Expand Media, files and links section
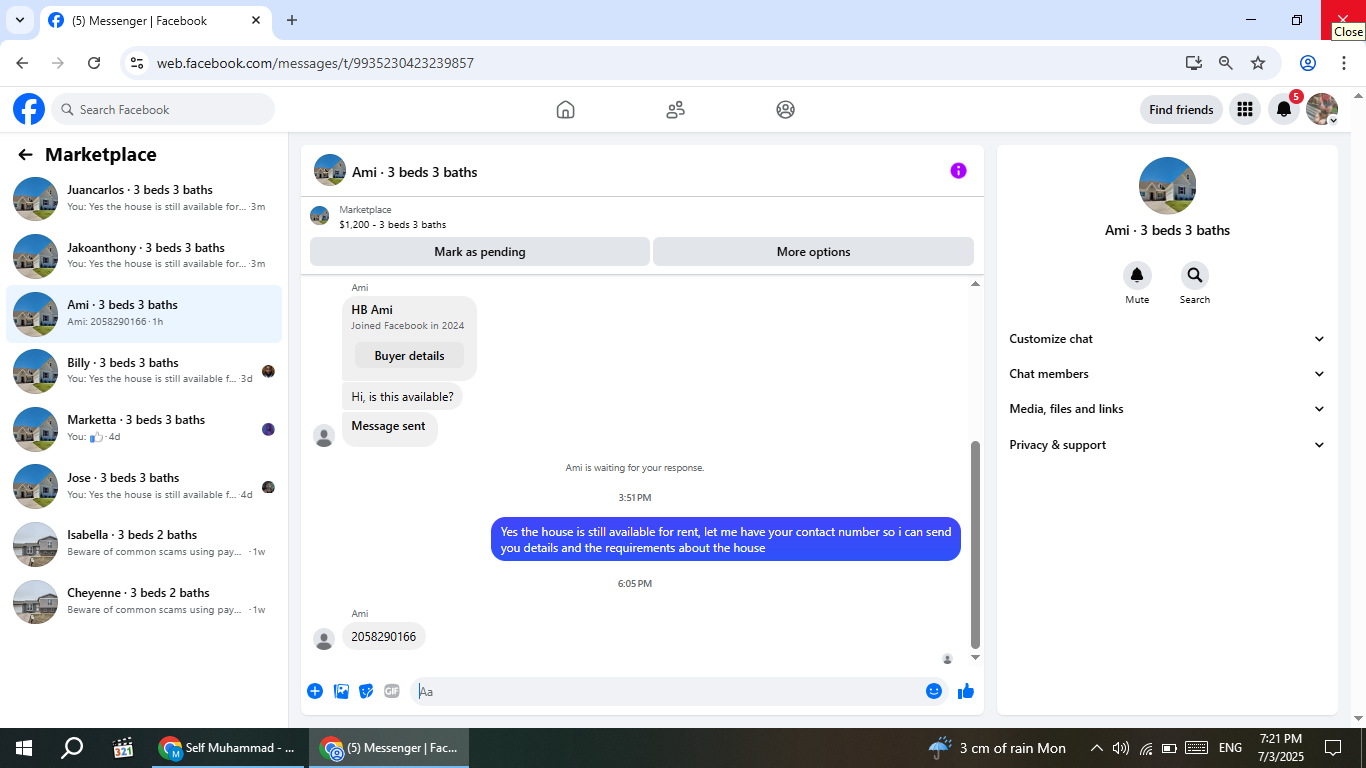This screenshot has height=768, width=1366. tap(1167, 409)
